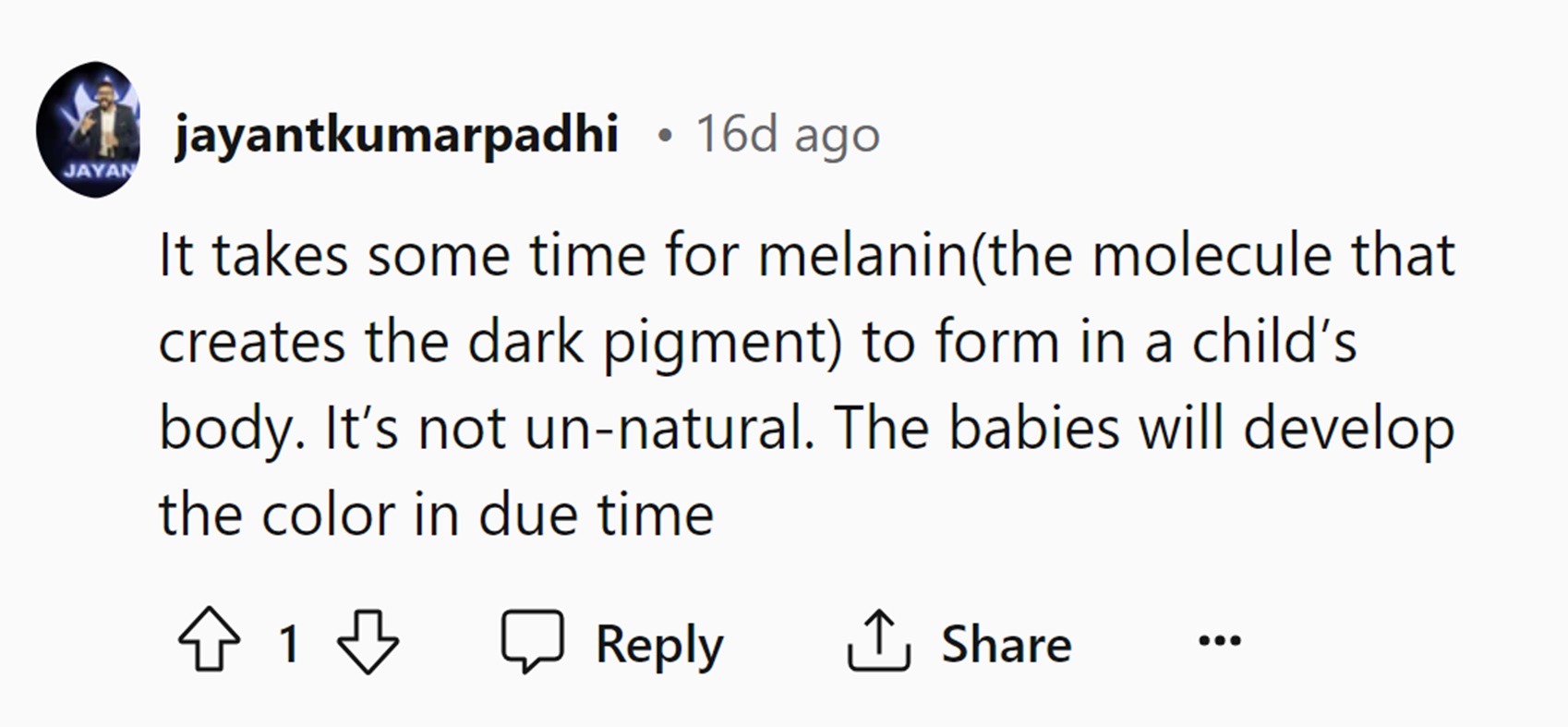The height and width of the screenshot is (727, 1568).
Task: Open jayantkumarpadhi's profile avatar
Action: tap(89, 130)
